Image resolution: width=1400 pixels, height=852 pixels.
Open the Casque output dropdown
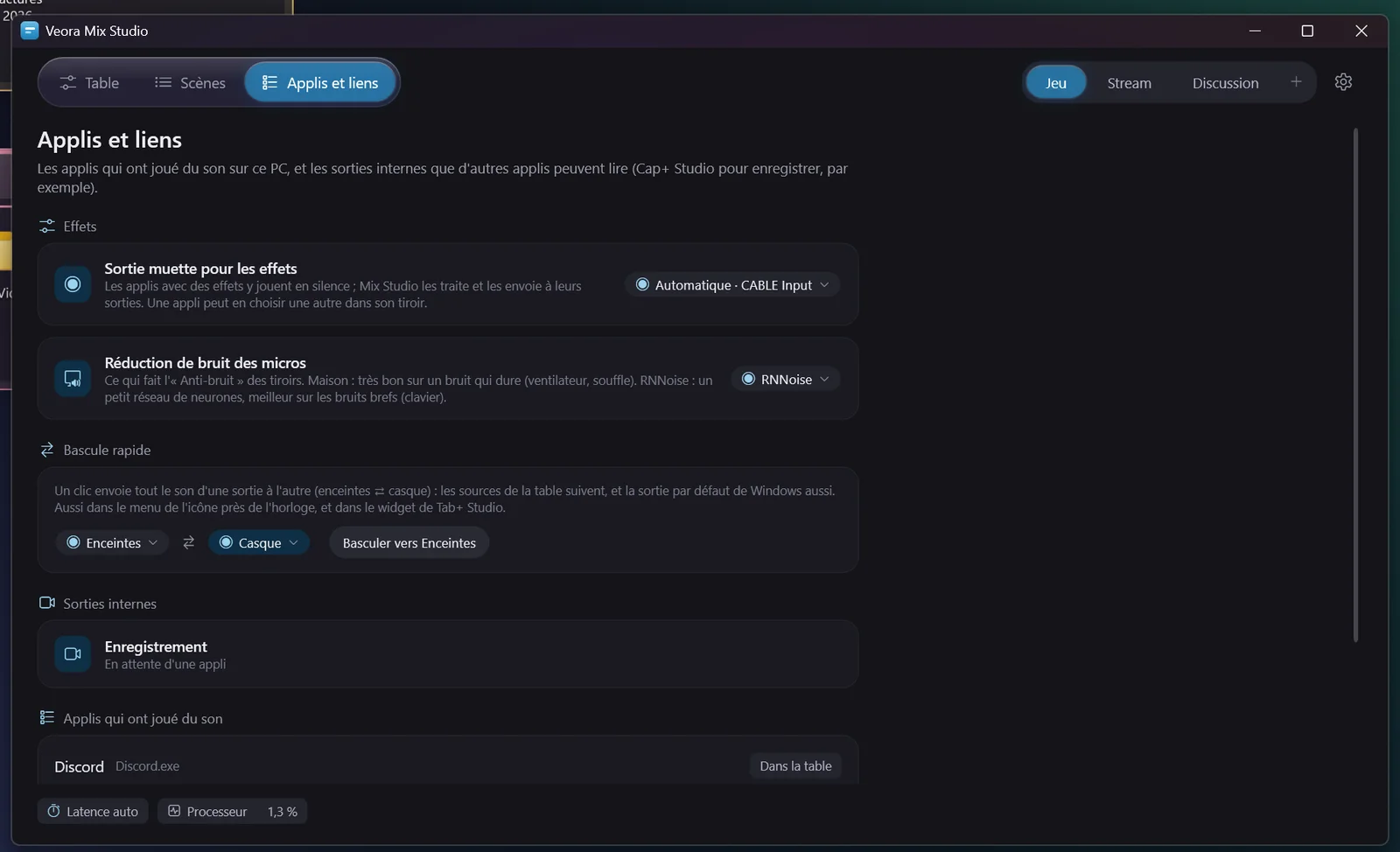click(259, 542)
